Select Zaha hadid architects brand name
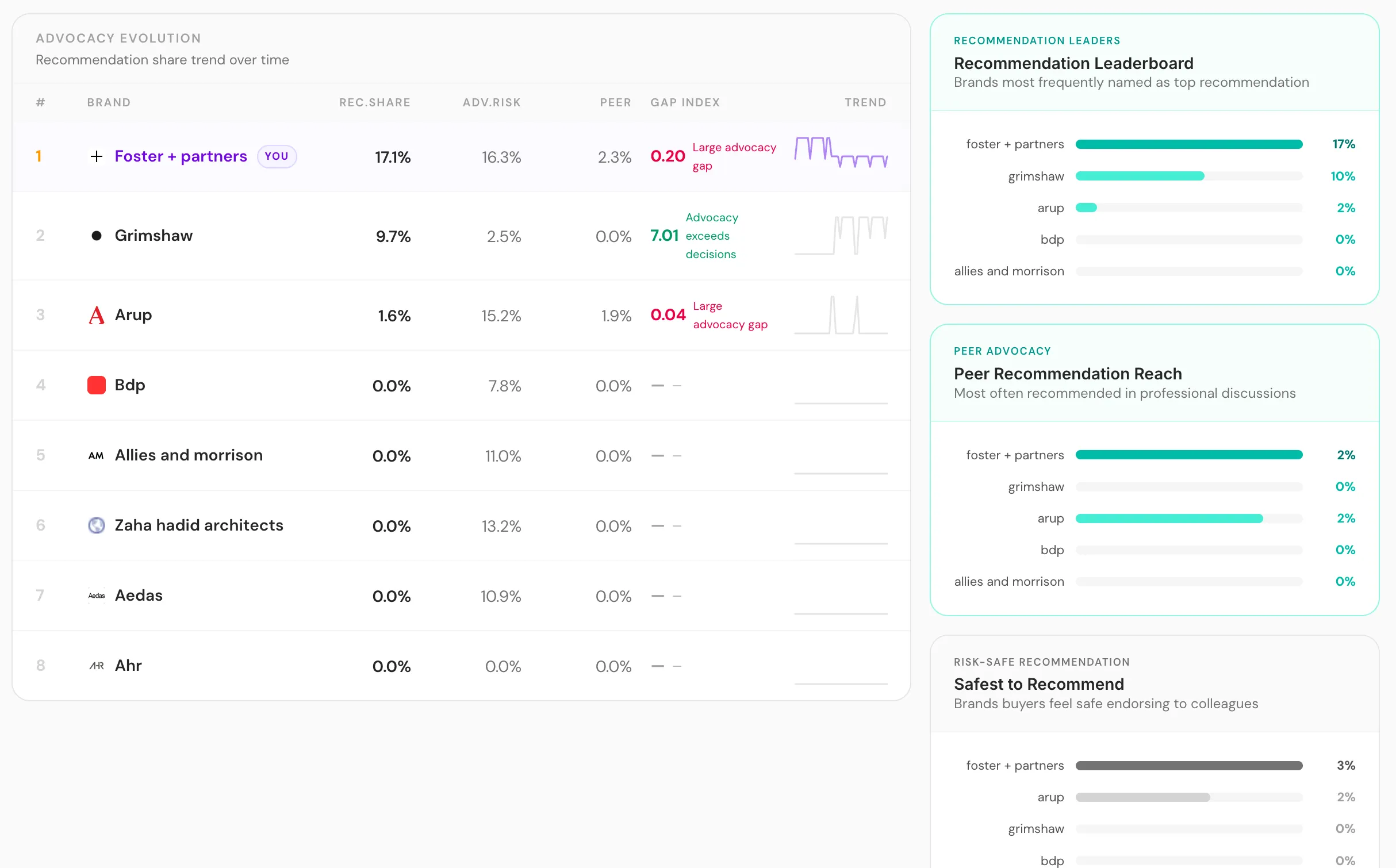The height and width of the screenshot is (868, 1396). click(199, 525)
